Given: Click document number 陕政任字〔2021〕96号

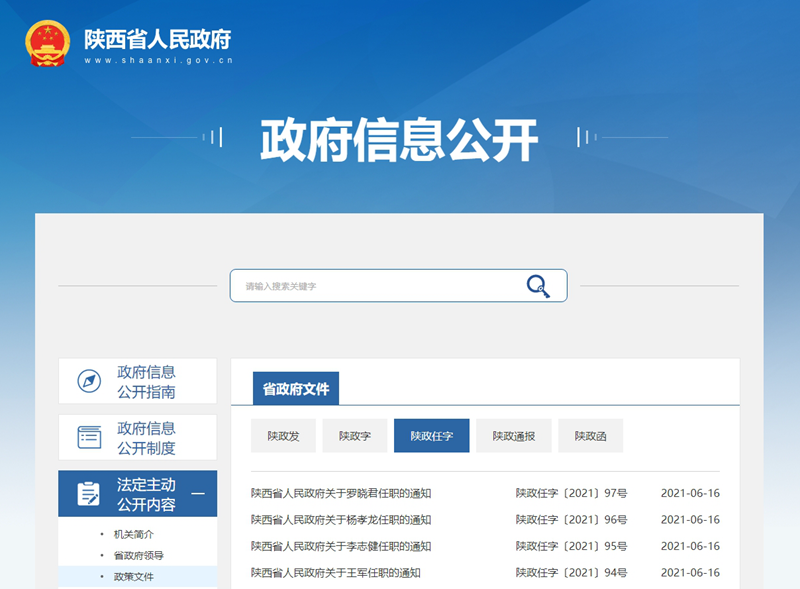Looking at the screenshot, I should (571, 520).
